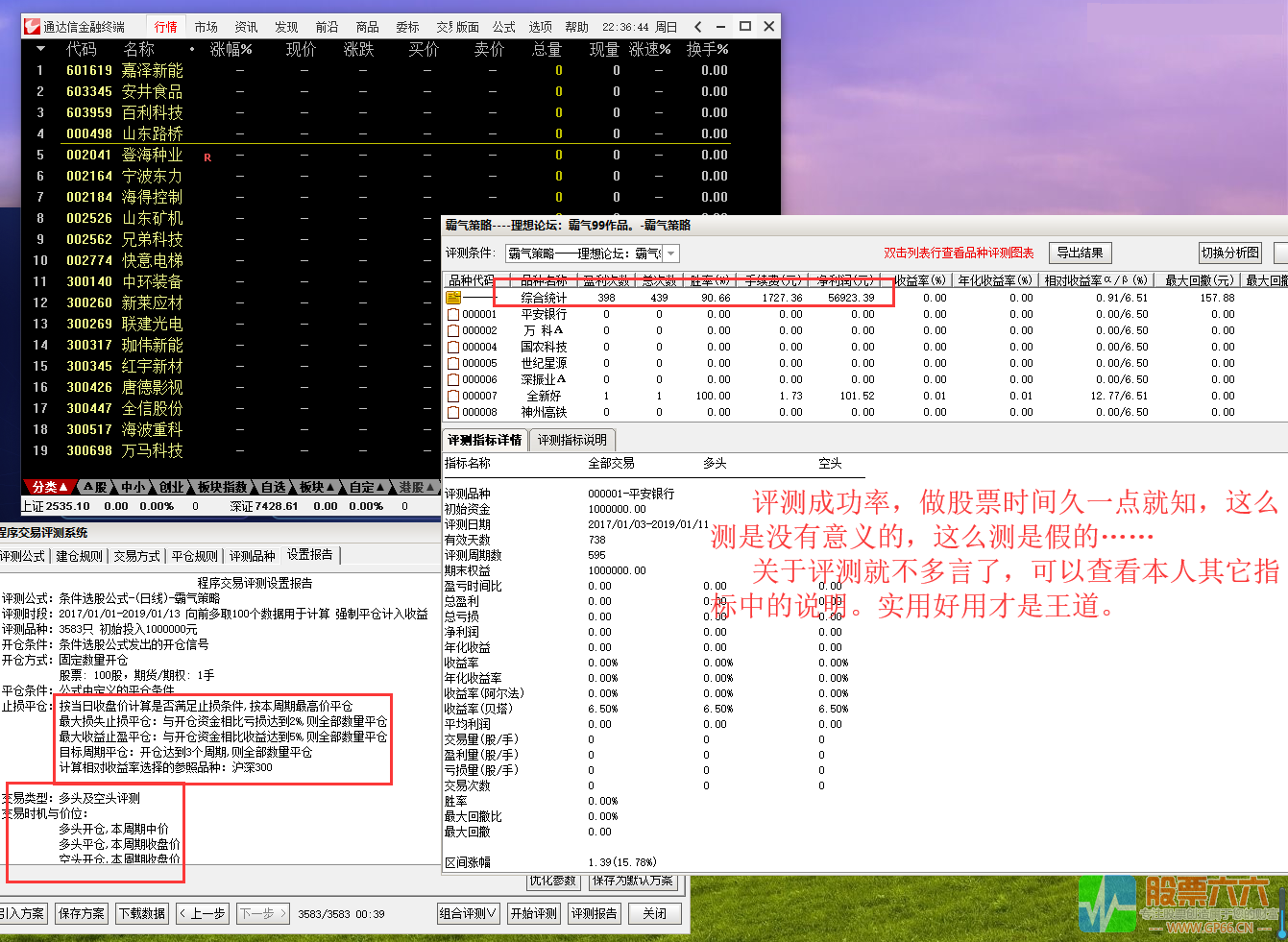Select the 港股 board icon in bottom strip
This screenshot has width=1288, height=942.
(411, 487)
